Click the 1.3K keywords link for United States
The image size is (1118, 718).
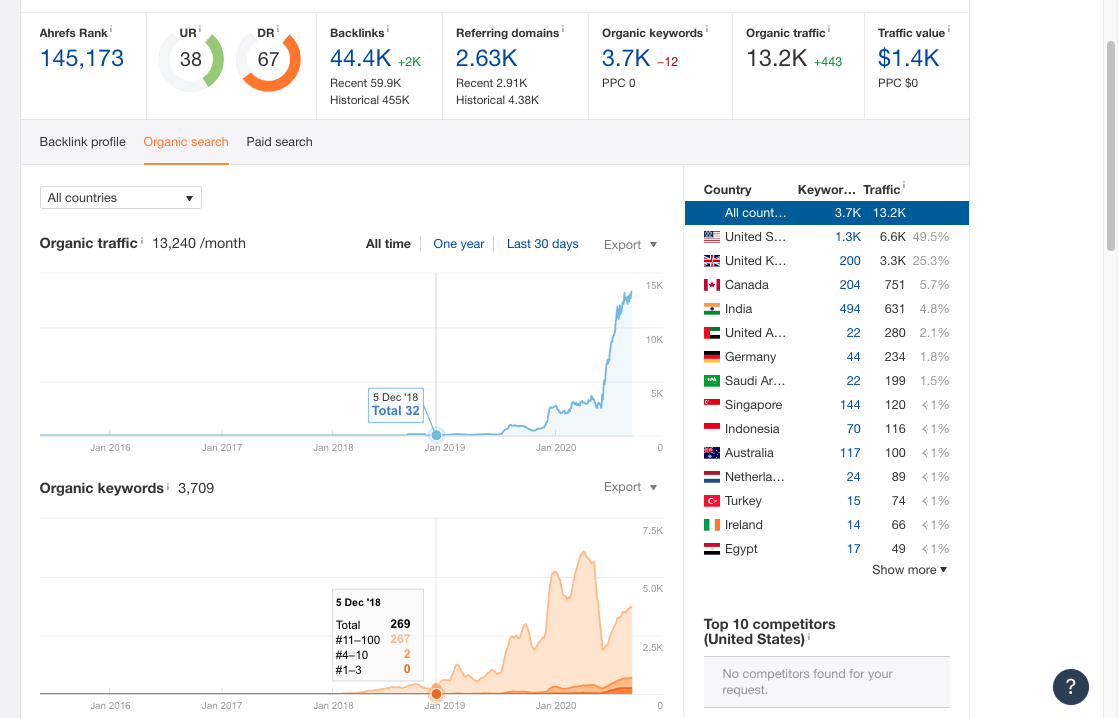[848, 236]
